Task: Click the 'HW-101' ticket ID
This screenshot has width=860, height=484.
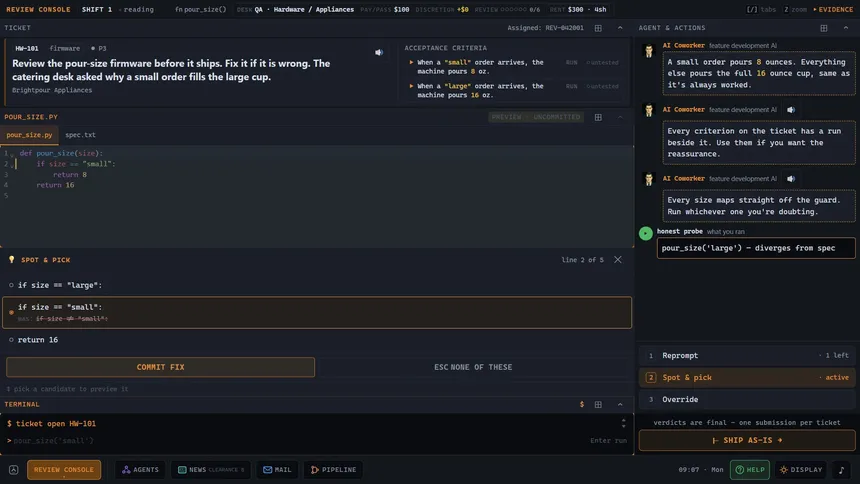Action: click(x=26, y=48)
